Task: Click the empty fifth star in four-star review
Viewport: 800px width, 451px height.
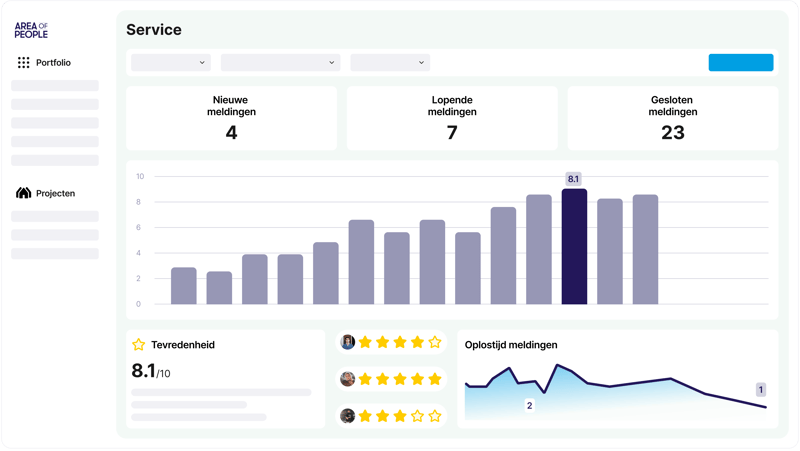Action: pos(435,342)
